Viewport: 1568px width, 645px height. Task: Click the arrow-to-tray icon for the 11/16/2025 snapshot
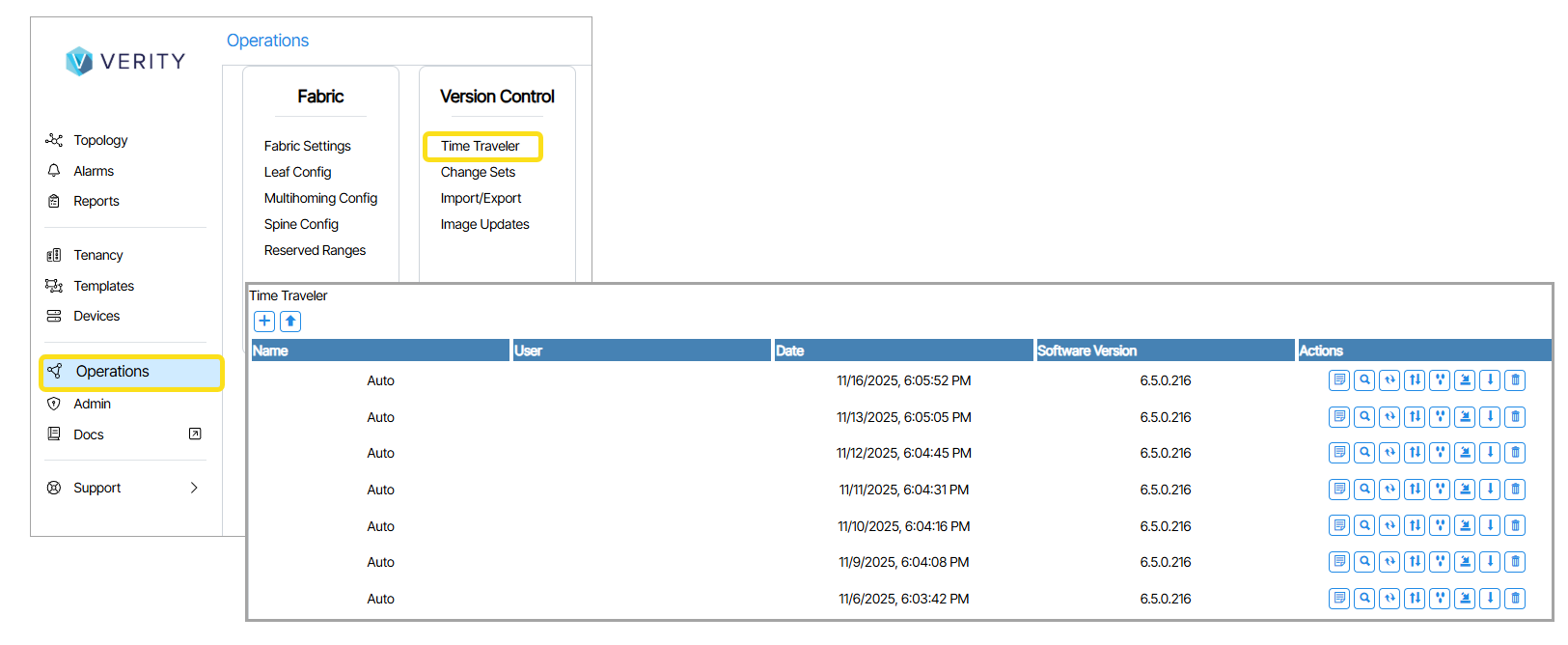point(1465,380)
